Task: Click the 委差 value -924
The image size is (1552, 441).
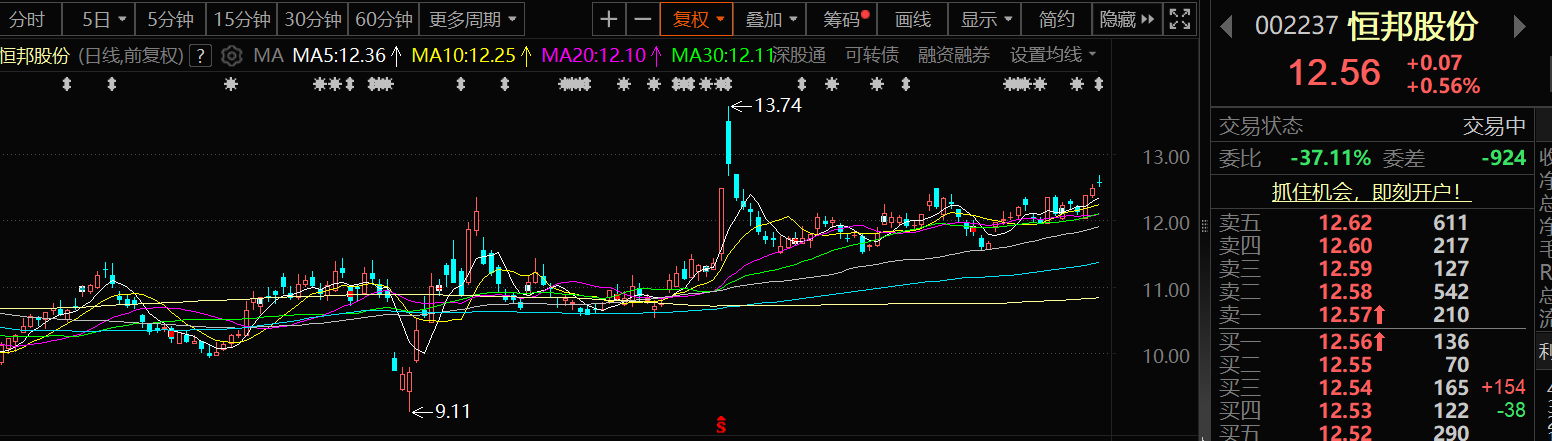Action: 1502,158
